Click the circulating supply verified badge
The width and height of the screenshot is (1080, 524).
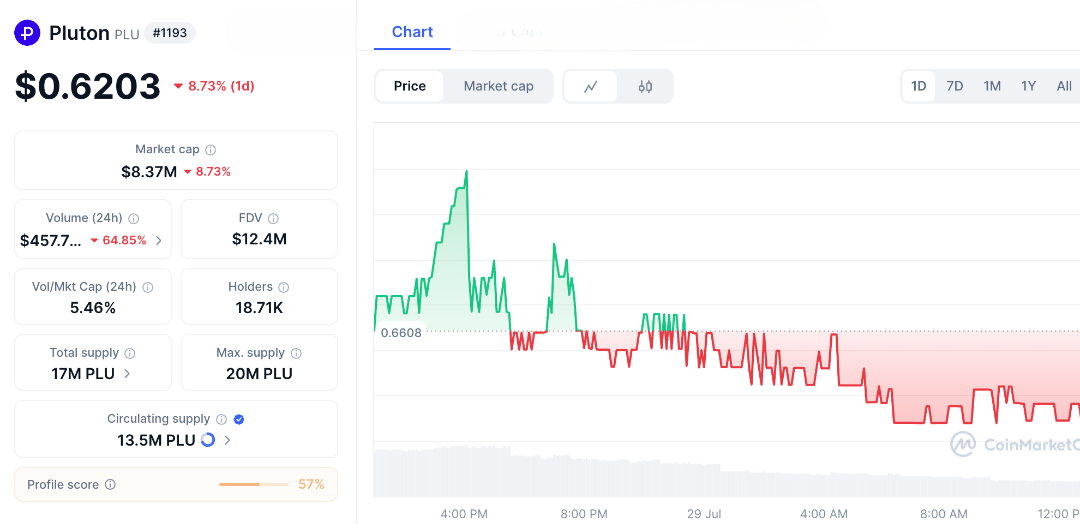tap(239, 420)
